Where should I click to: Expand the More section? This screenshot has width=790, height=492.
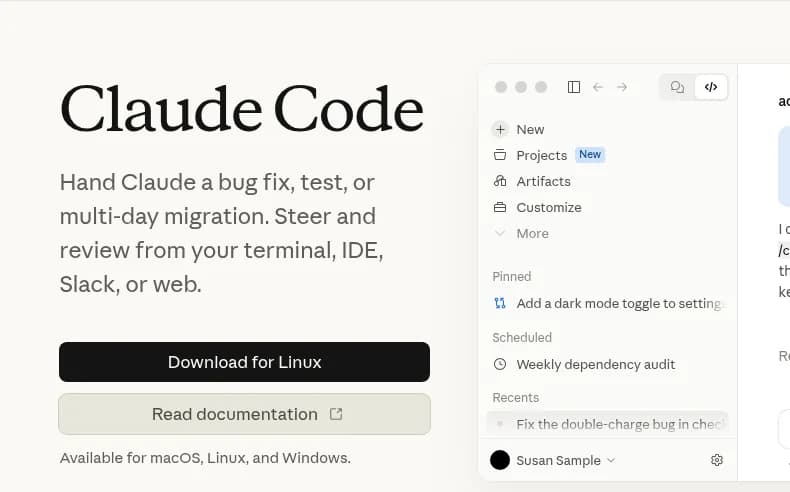[533, 234]
